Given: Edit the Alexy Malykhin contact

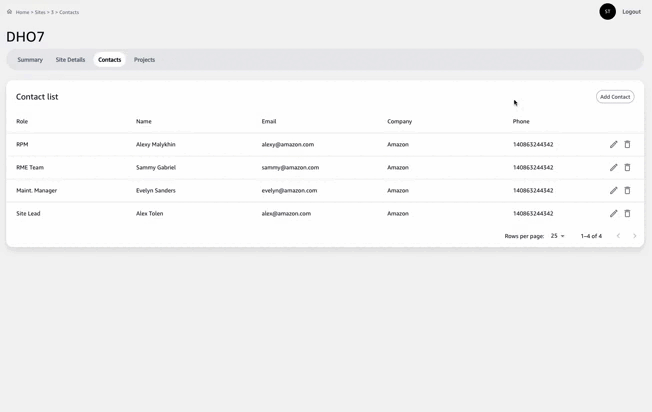Looking at the screenshot, I should point(614,145).
